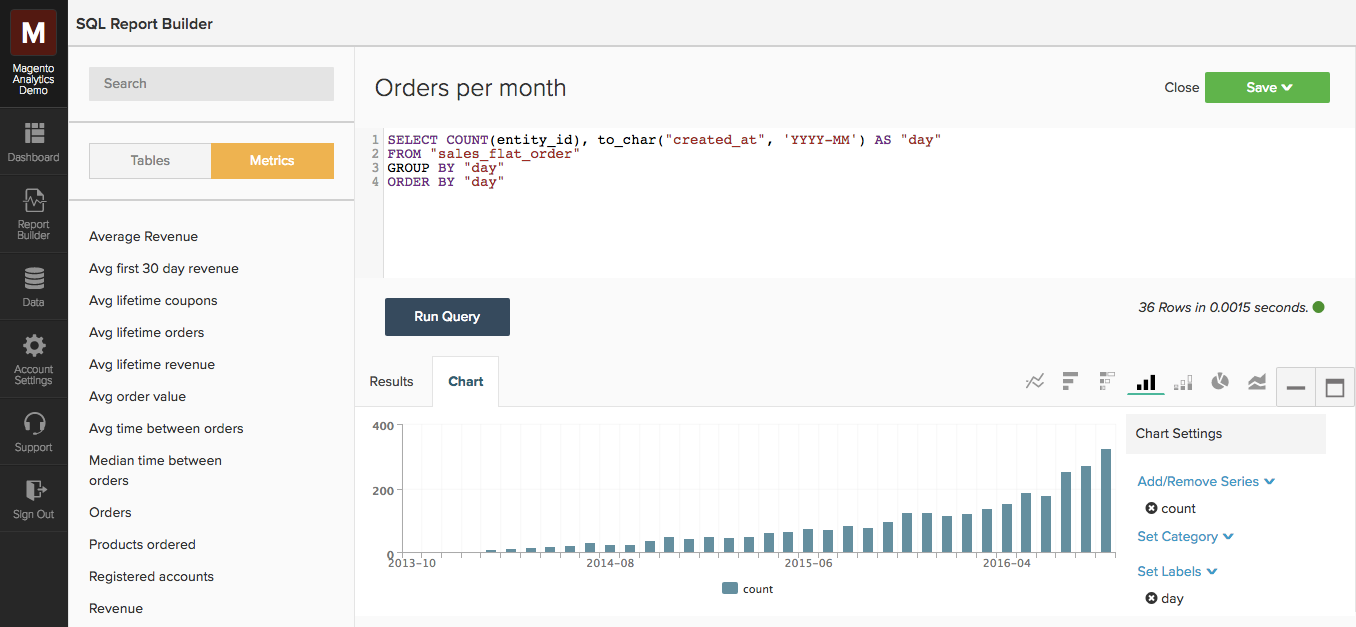
Task: Click inside the metric Search field
Action: (210, 84)
